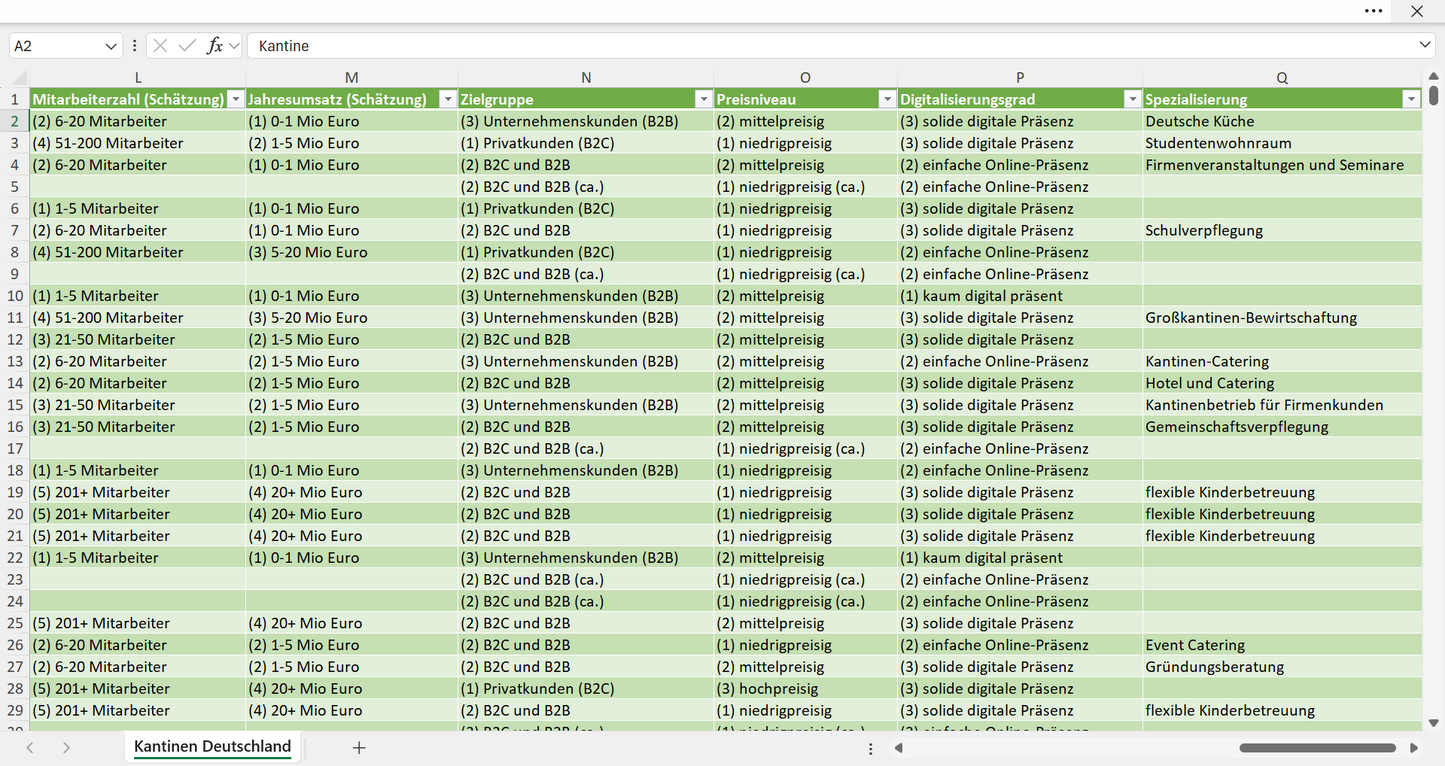The image size is (1445, 766).
Task: Select column P header
Action: (x=1020, y=78)
